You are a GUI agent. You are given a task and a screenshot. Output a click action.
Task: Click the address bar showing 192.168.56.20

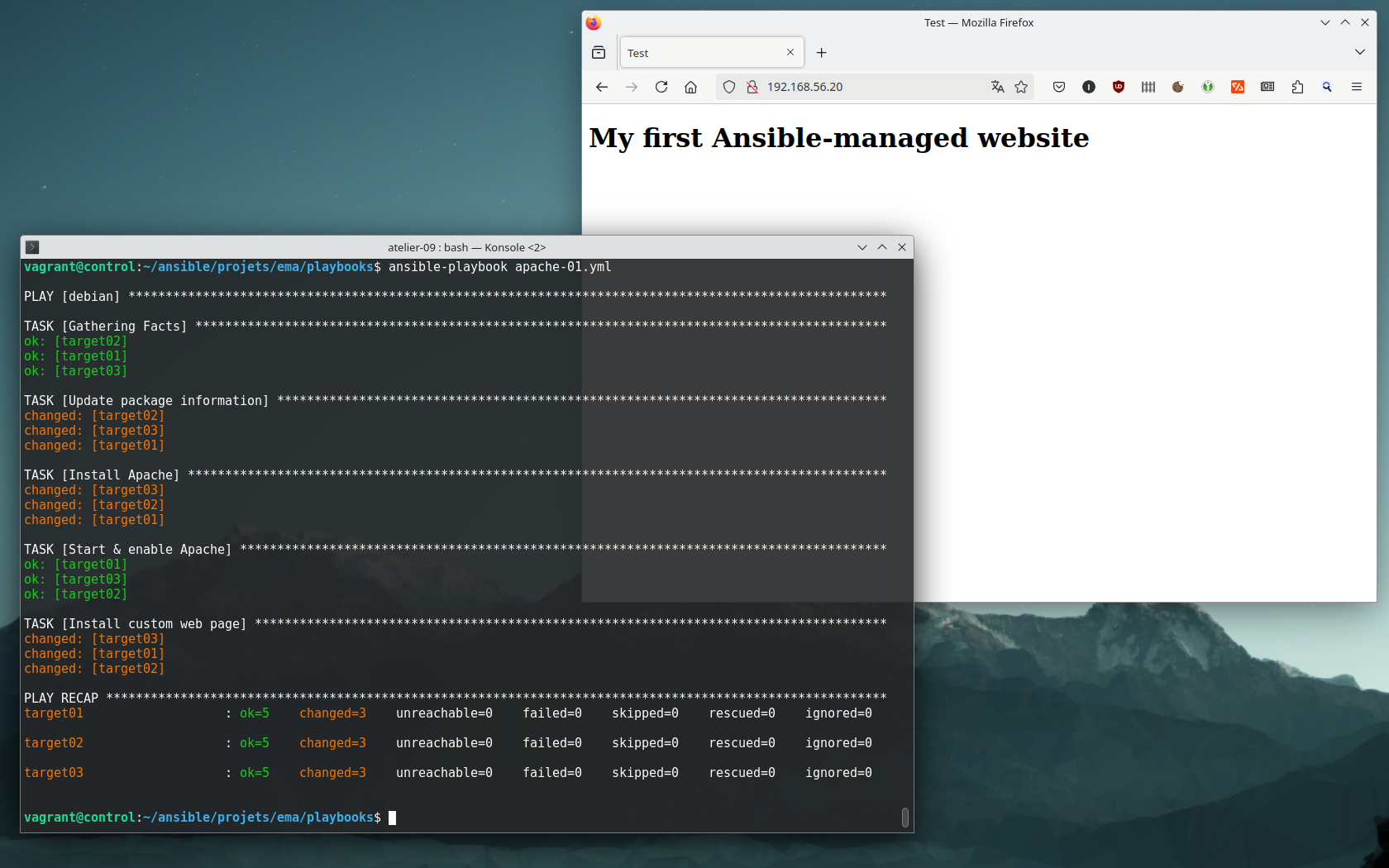[x=868, y=87]
